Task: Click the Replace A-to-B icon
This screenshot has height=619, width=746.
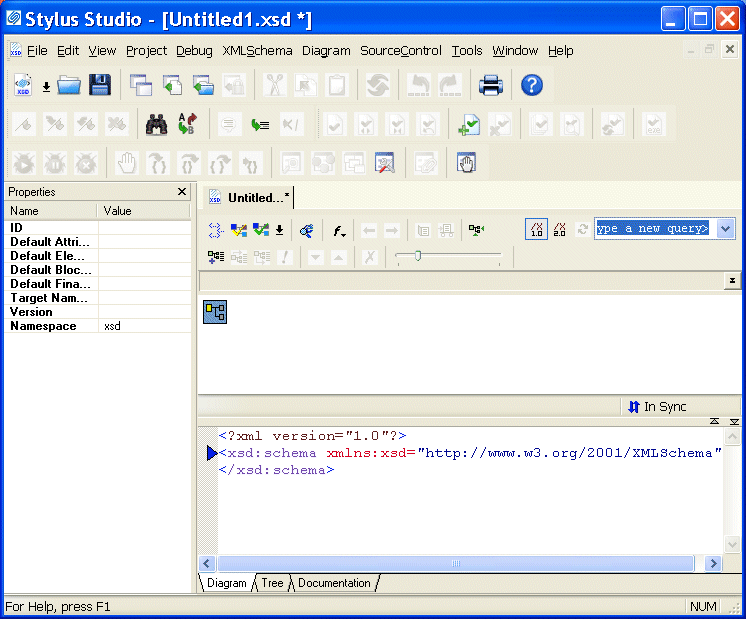Action: pyautogui.click(x=187, y=124)
